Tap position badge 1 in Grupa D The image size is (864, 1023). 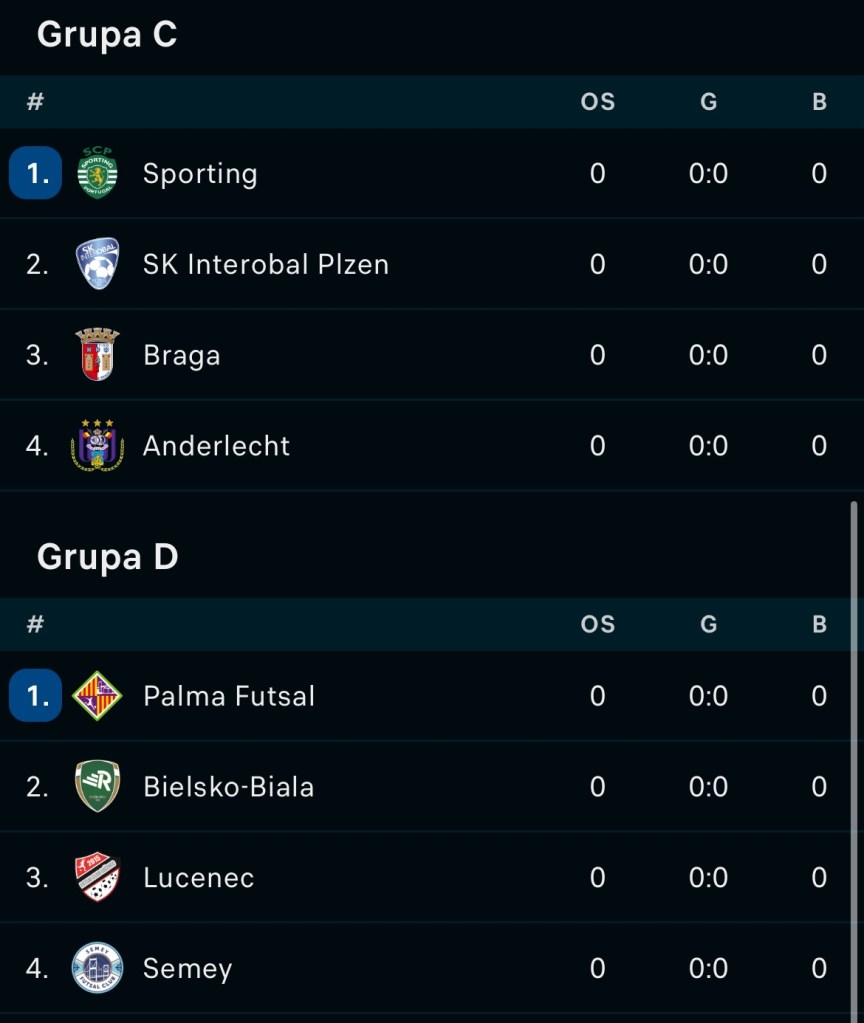click(x=36, y=696)
